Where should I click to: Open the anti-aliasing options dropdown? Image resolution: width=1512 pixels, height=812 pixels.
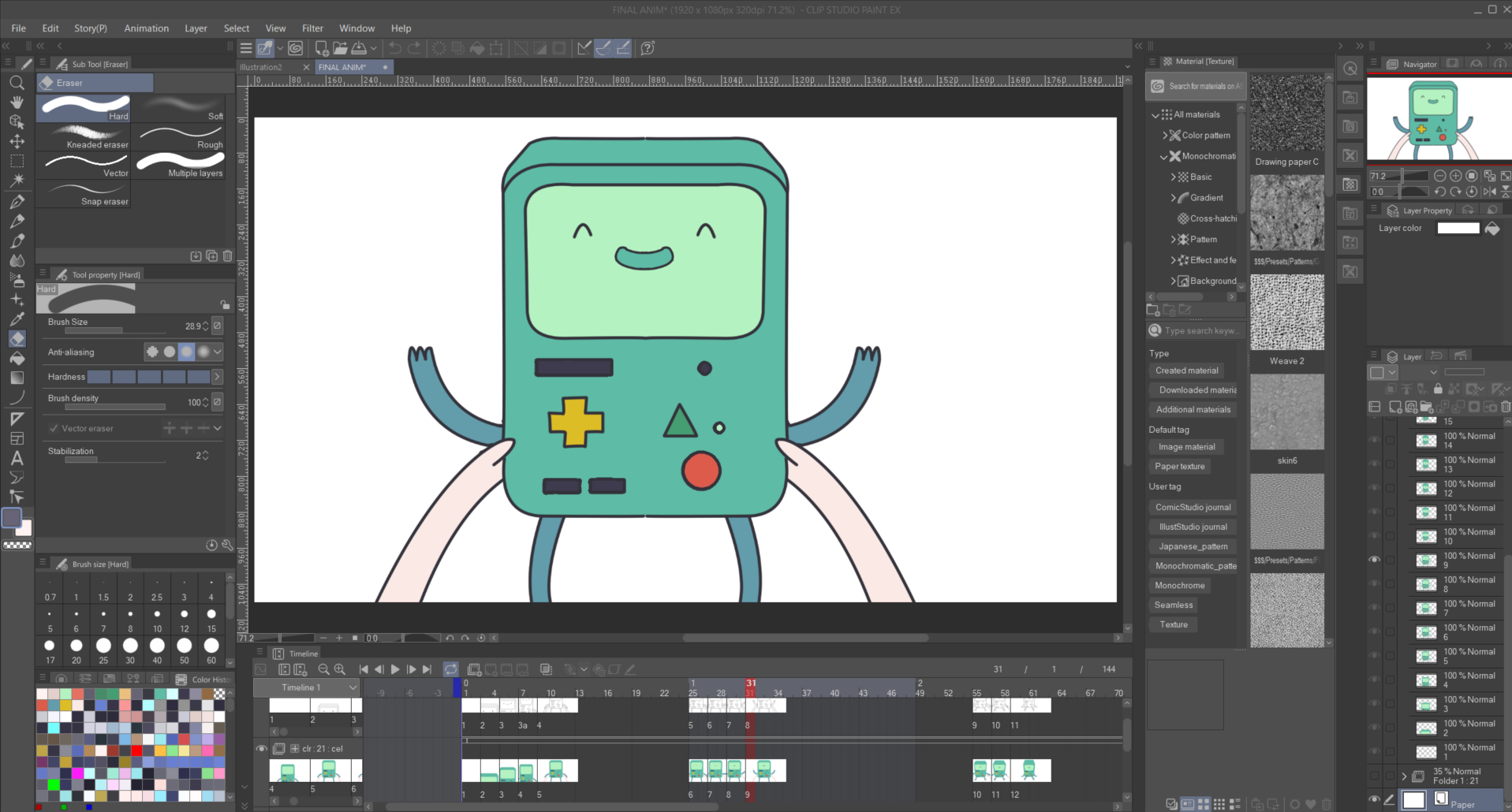218,352
